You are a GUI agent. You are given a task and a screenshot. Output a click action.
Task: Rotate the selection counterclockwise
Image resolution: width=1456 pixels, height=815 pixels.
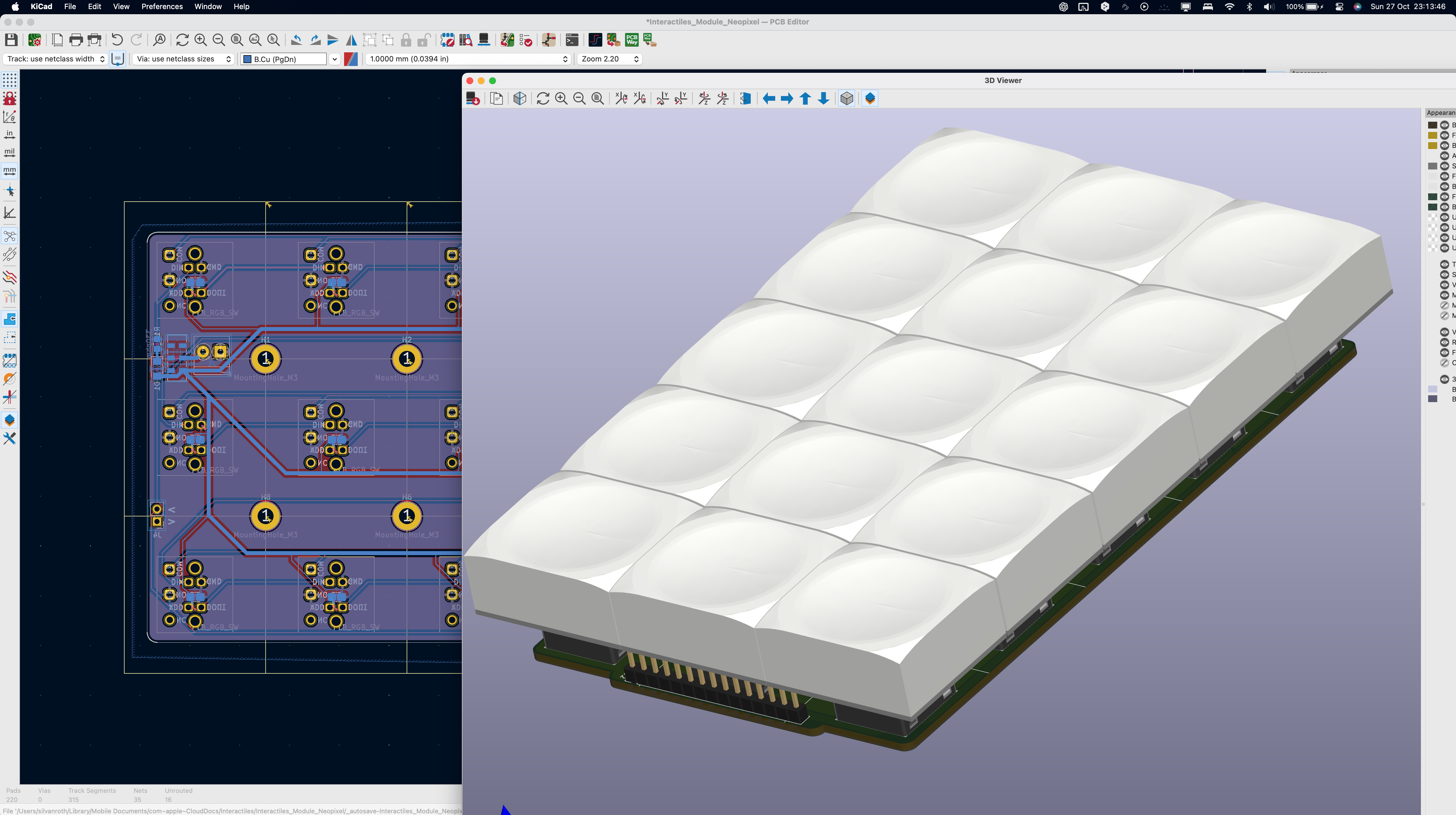point(296,40)
